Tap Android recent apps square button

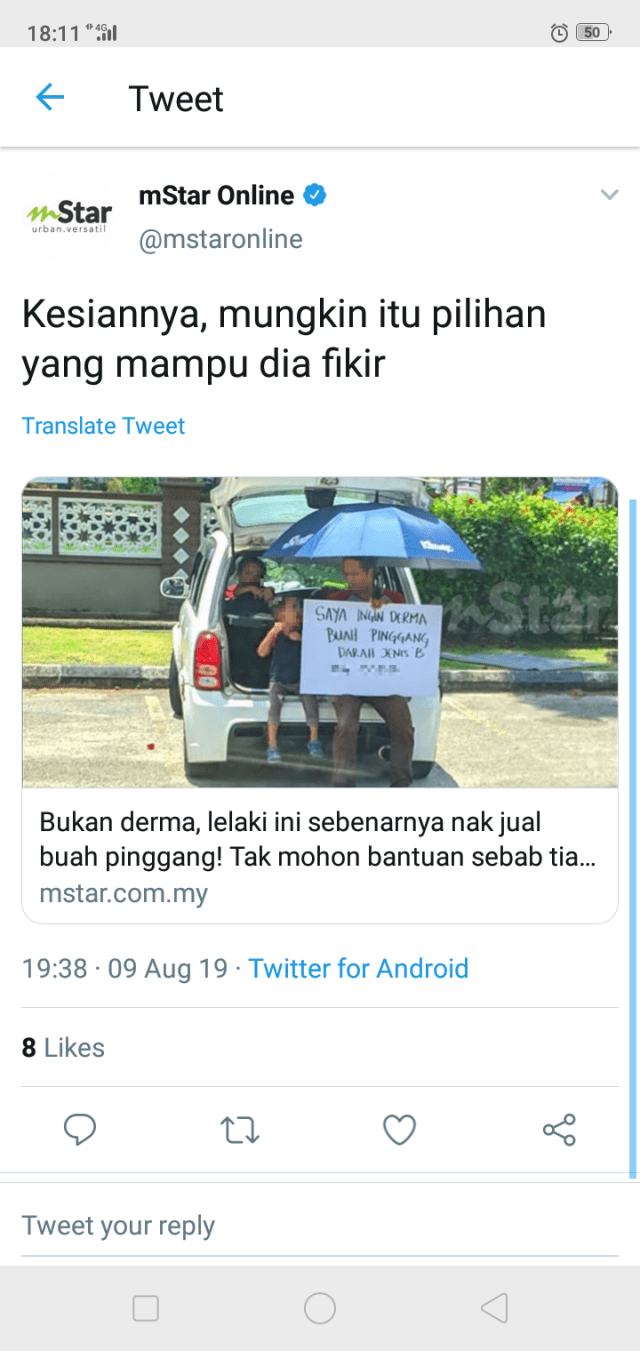146,1308
